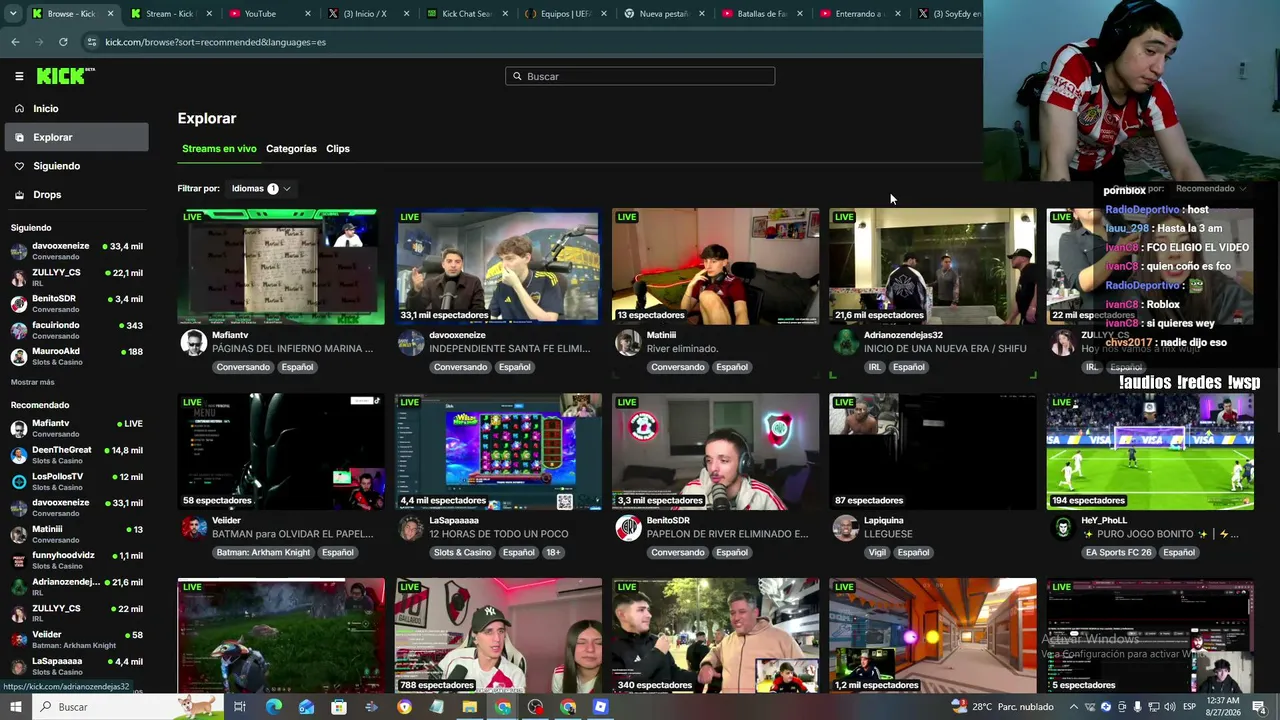The width and height of the screenshot is (1280, 720).
Task: Click HeY_PhoLL avatar under FC 26 stream
Action: pyautogui.click(x=1063, y=528)
